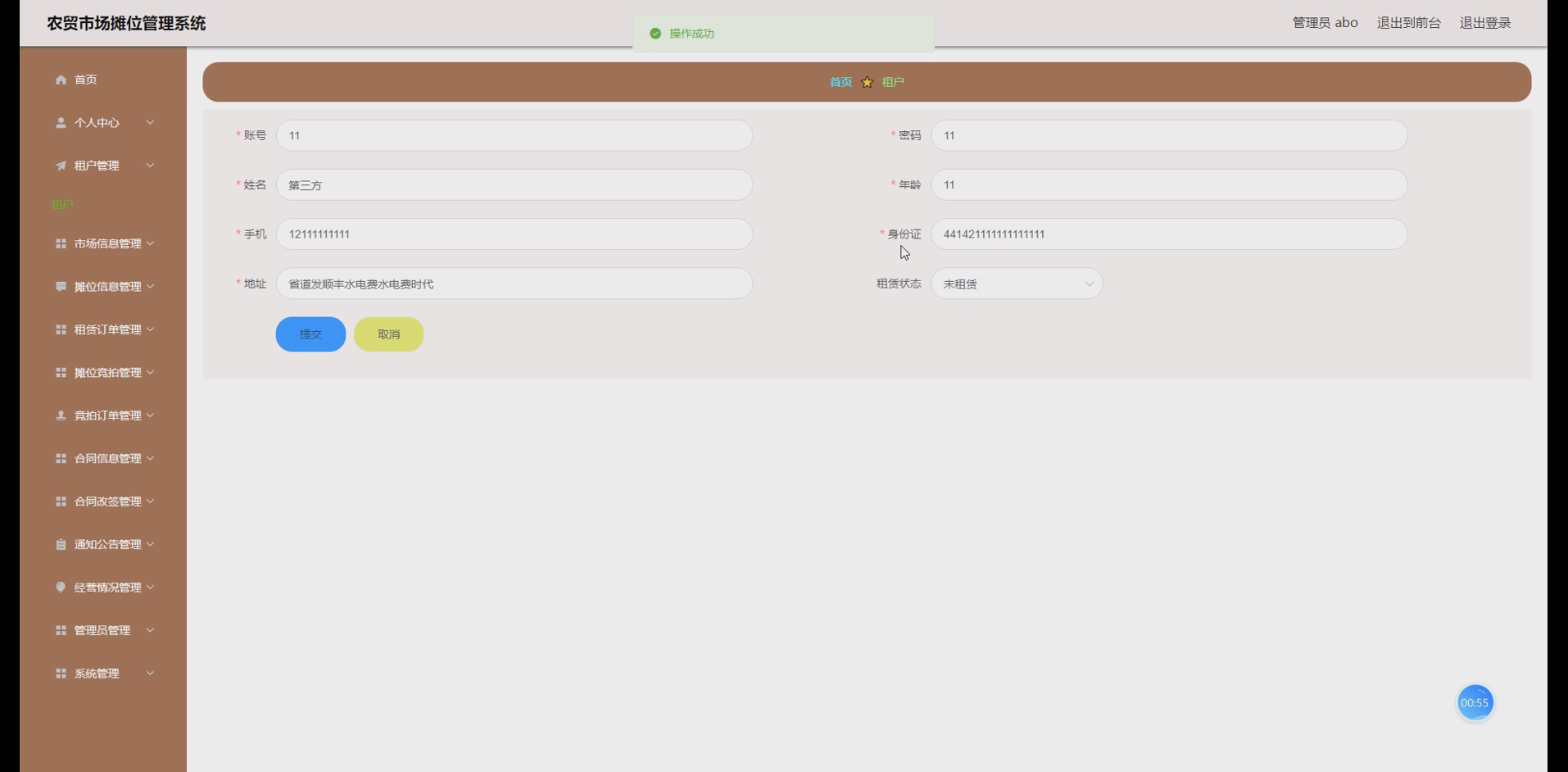The height and width of the screenshot is (772, 1568).
Task: Click the user icon for 竞拍订单管理
Action: pyautogui.click(x=61, y=416)
